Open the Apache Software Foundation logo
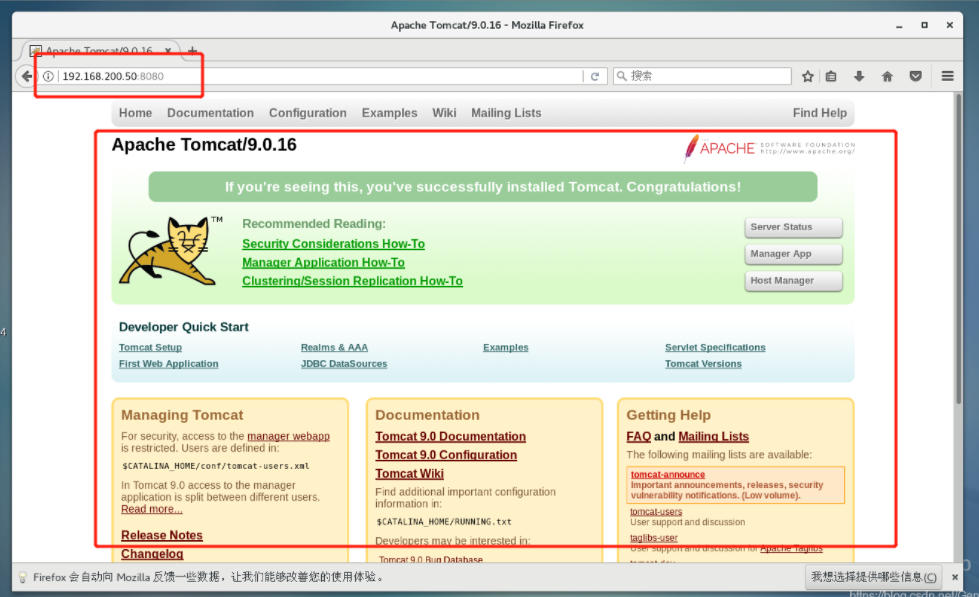This screenshot has width=979, height=597. point(769,149)
